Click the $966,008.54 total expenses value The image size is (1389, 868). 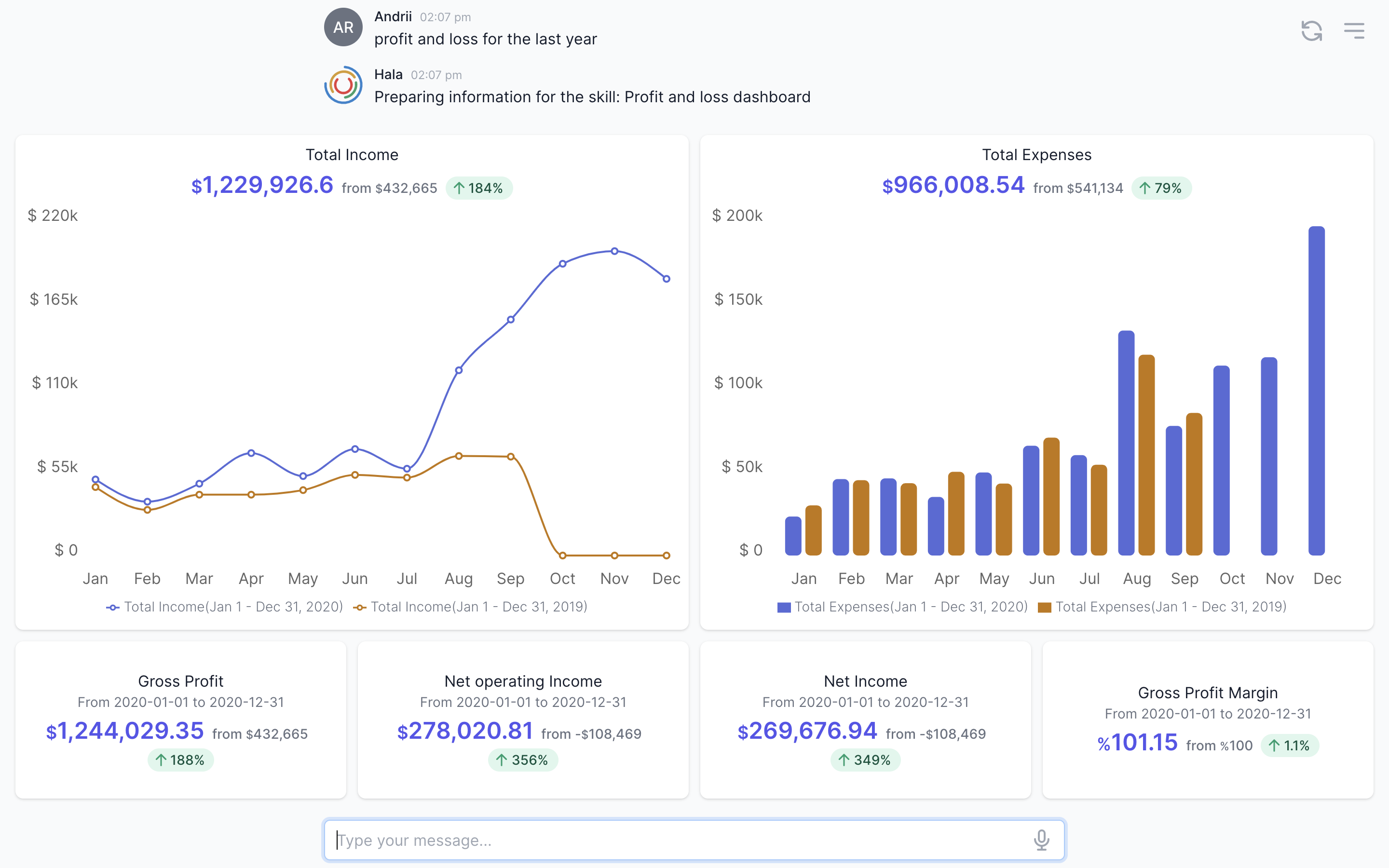point(953,185)
